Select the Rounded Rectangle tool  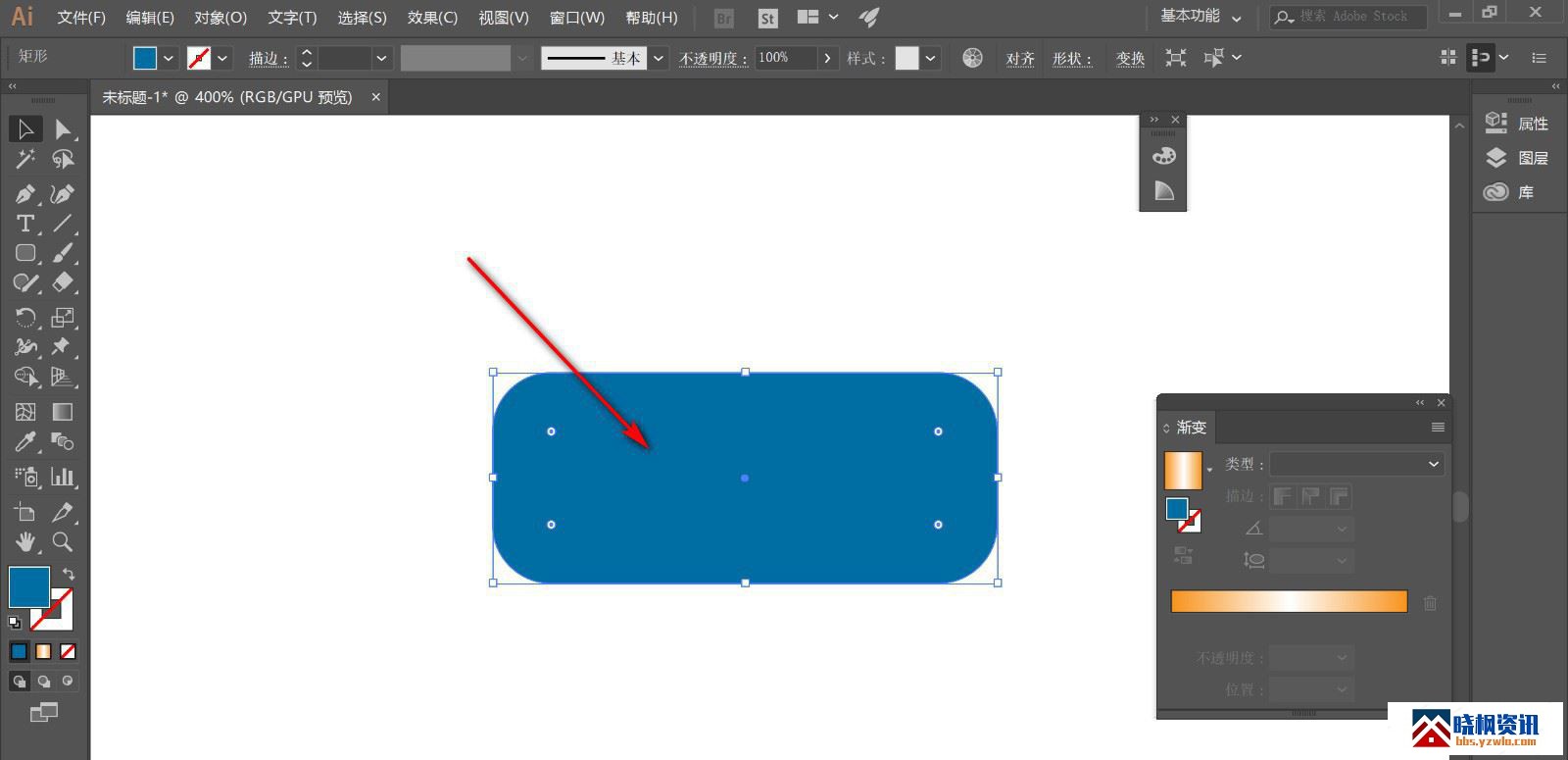25,253
